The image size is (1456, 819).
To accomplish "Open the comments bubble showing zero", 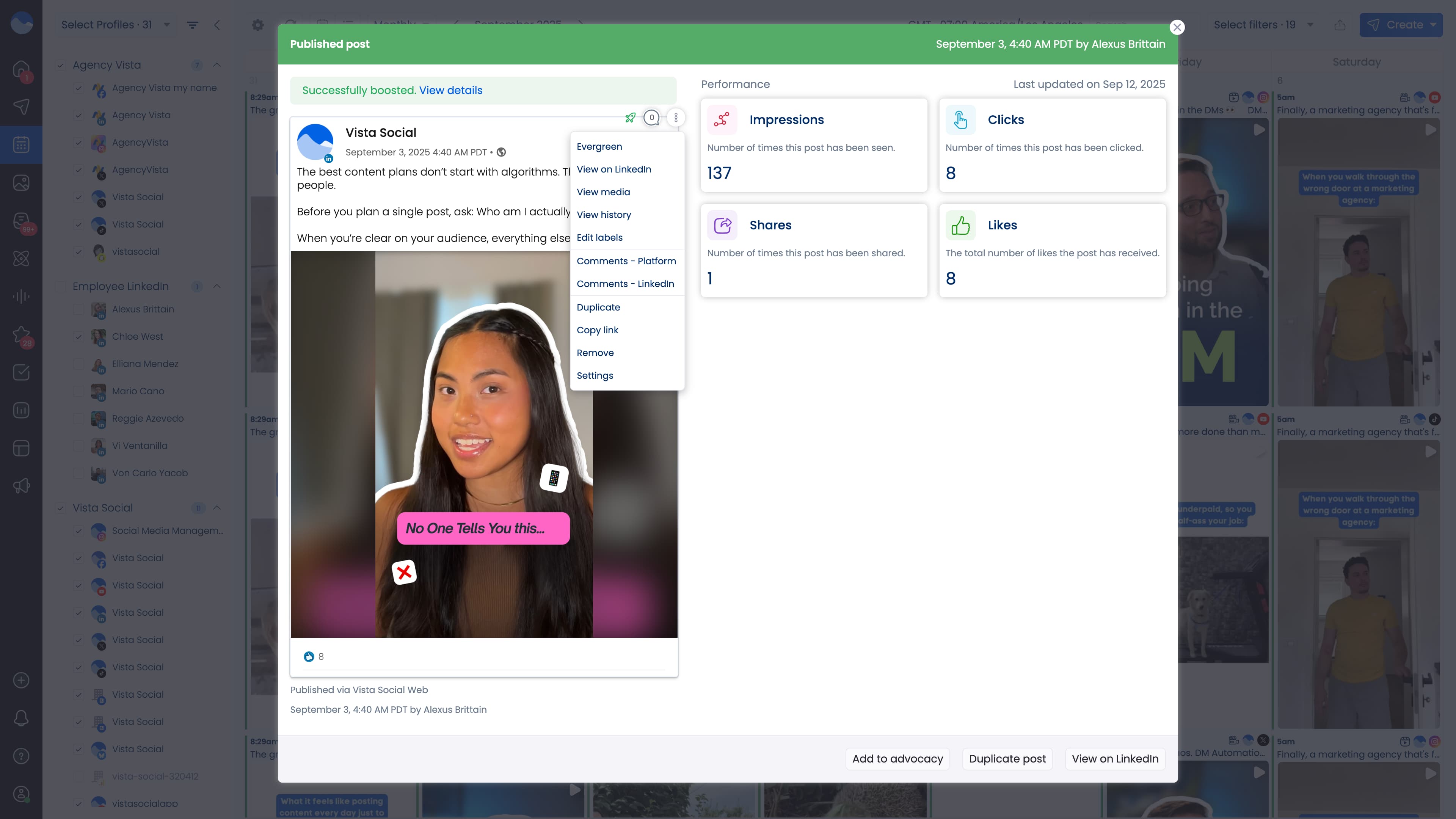I will pyautogui.click(x=651, y=118).
